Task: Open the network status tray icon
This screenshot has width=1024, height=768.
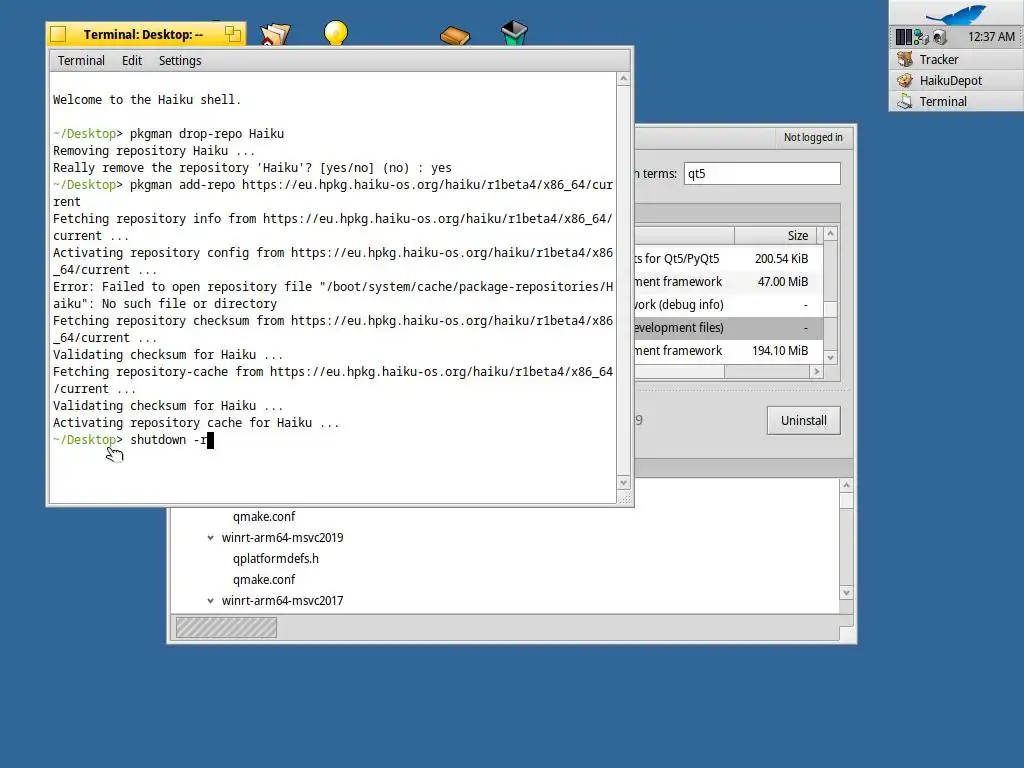Action: click(921, 37)
